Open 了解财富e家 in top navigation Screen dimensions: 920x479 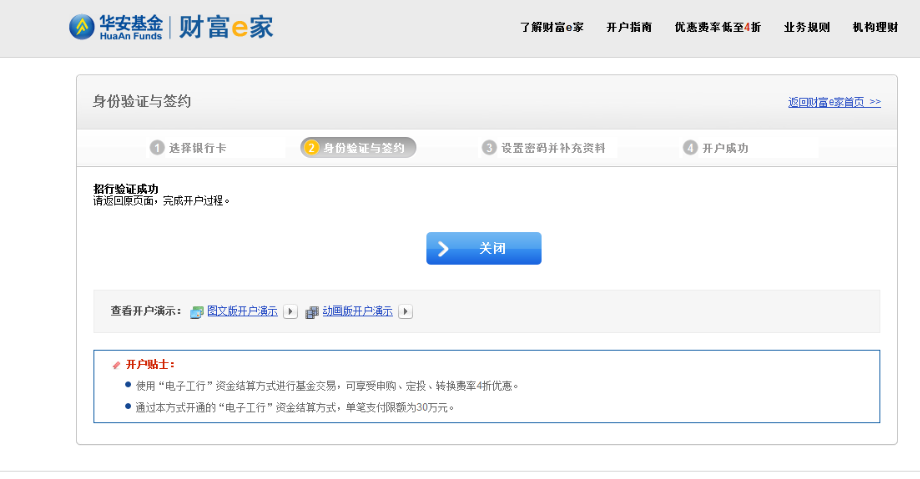(x=551, y=27)
